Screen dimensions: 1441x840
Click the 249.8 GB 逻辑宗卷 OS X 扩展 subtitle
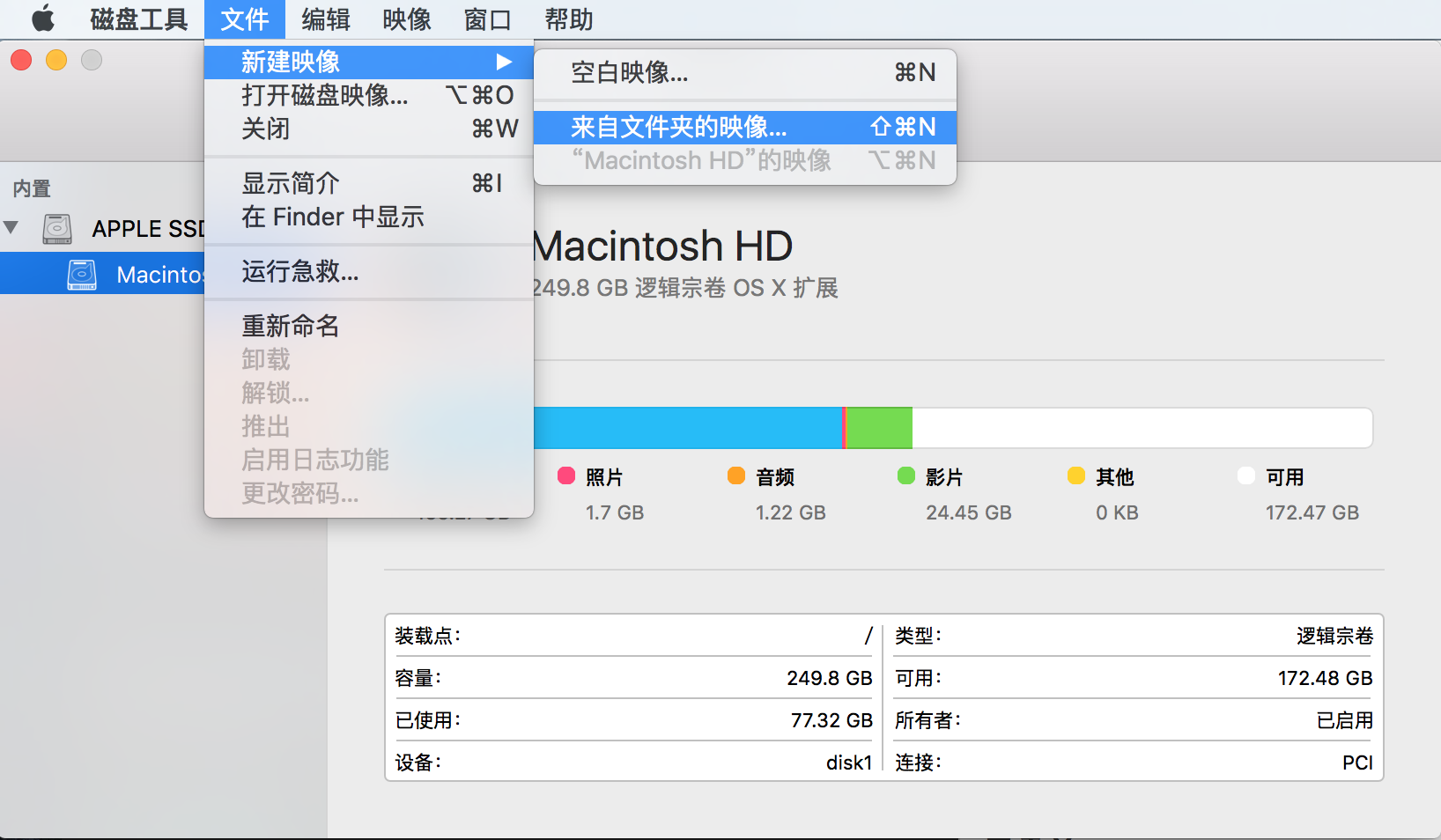pos(686,288)
